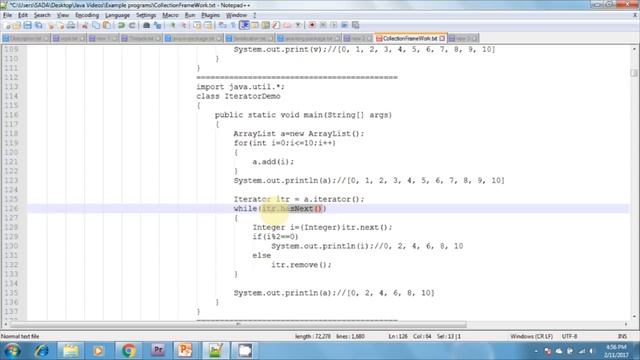Click the Copy toolbar icon

coord(96,25)
